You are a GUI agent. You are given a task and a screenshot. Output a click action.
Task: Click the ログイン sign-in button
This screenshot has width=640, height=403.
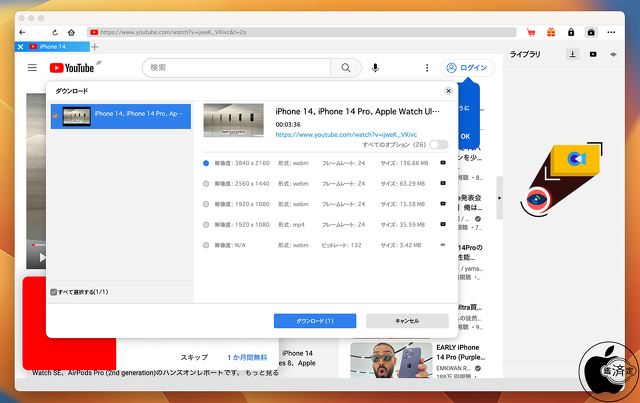pos(467,68)
